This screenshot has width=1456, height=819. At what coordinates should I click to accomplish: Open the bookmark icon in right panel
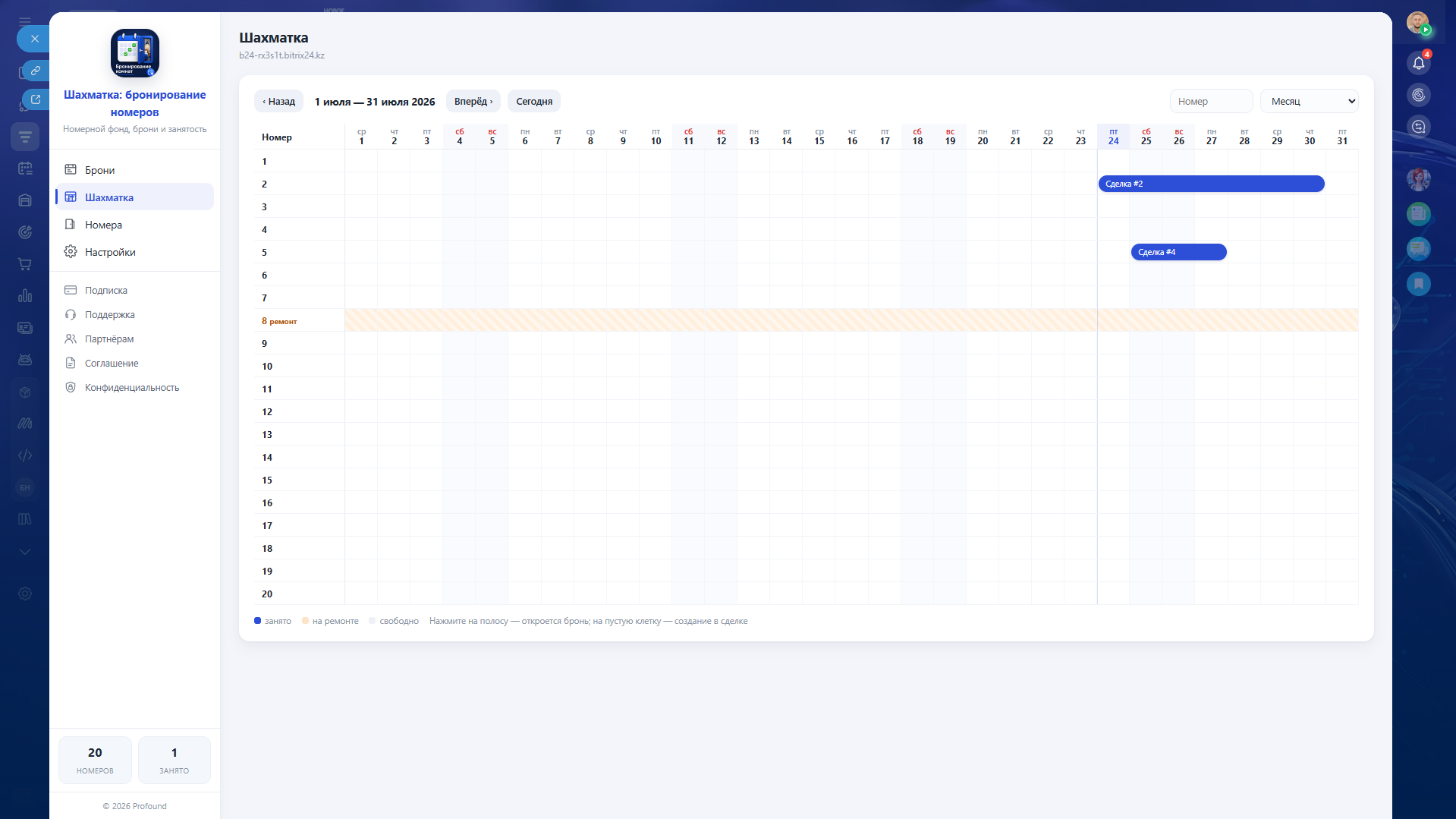click(x=1418, y=284)
